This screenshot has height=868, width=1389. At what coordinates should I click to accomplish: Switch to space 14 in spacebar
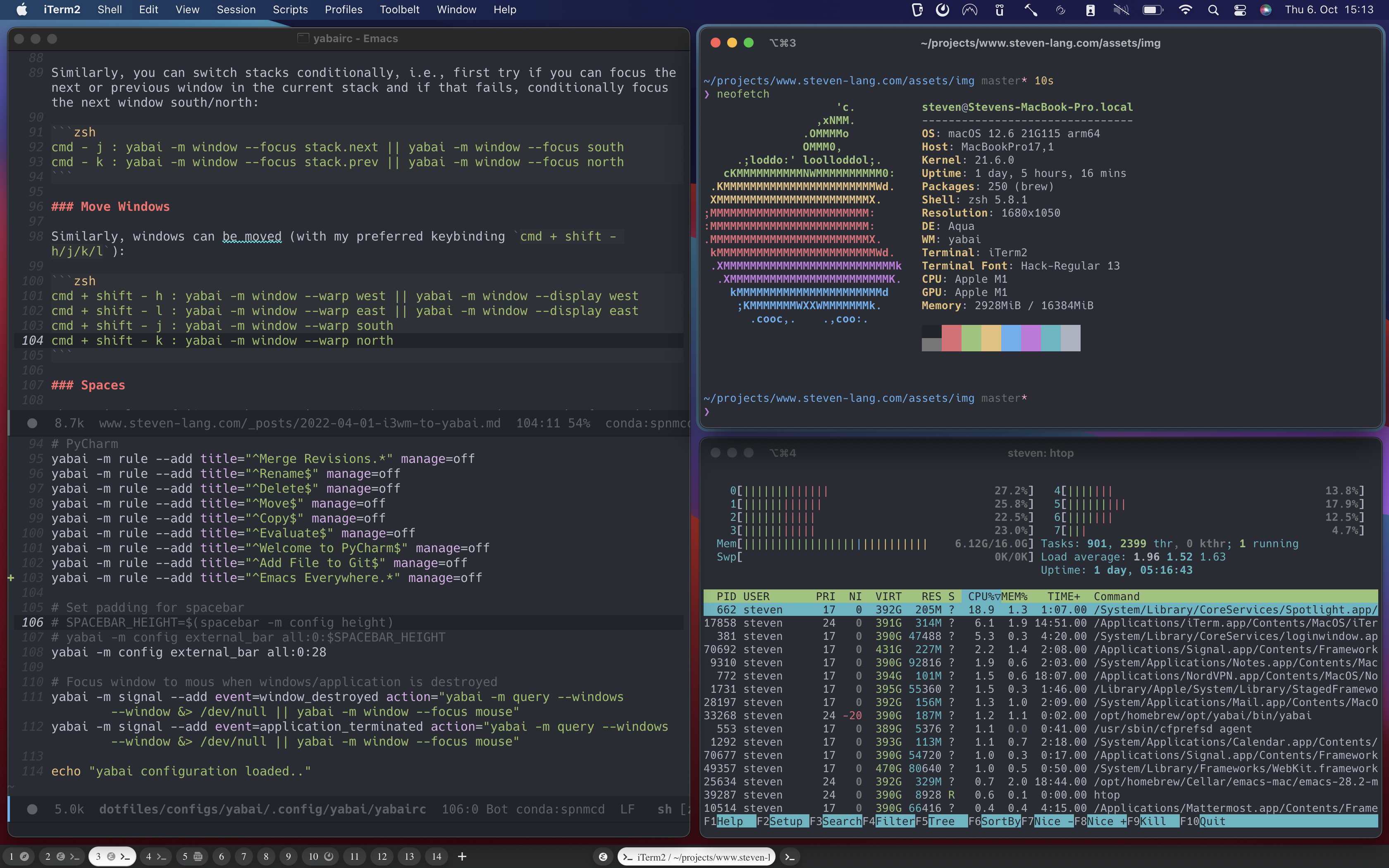437,856
